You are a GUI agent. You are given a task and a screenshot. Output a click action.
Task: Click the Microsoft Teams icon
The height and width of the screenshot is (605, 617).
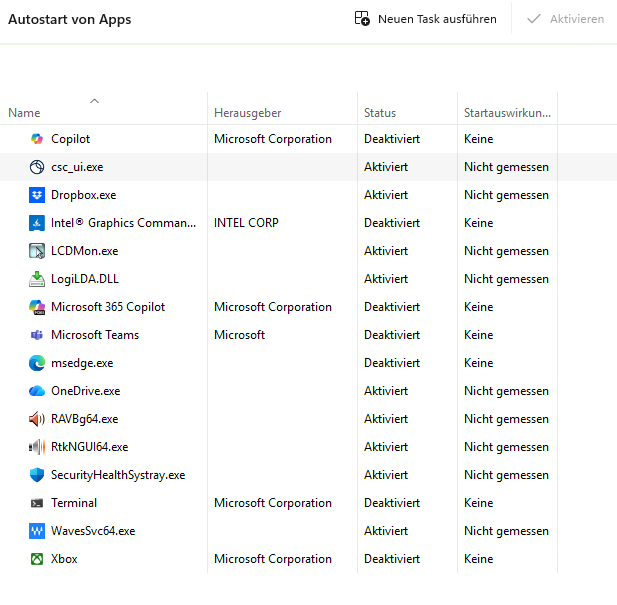[x=37, y=335]
